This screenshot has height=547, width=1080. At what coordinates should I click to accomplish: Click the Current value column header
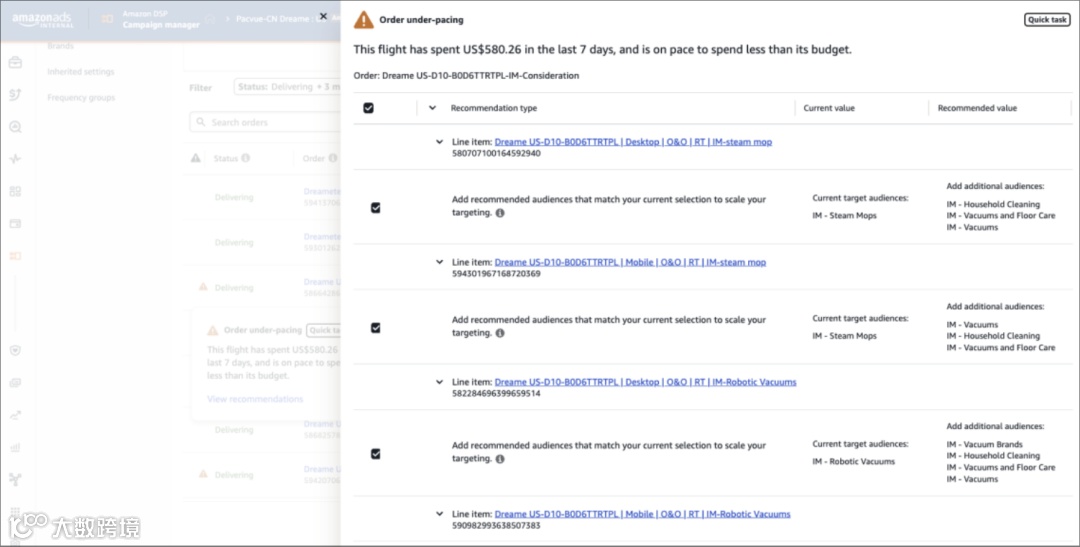829,108
